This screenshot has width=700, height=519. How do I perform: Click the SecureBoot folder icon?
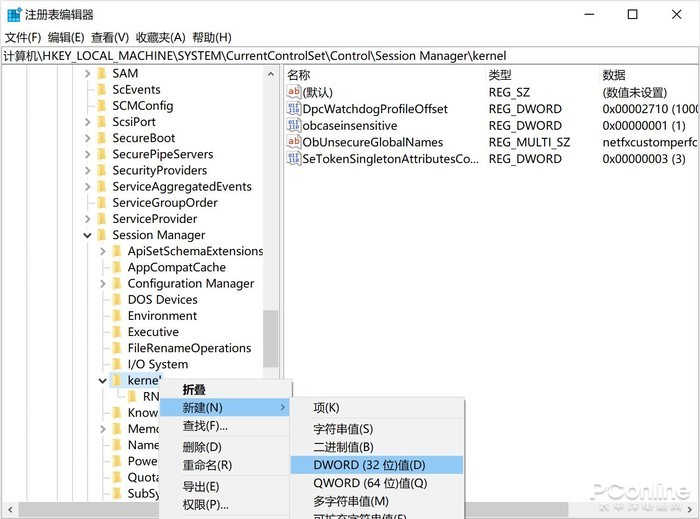(x=102, y=138)
